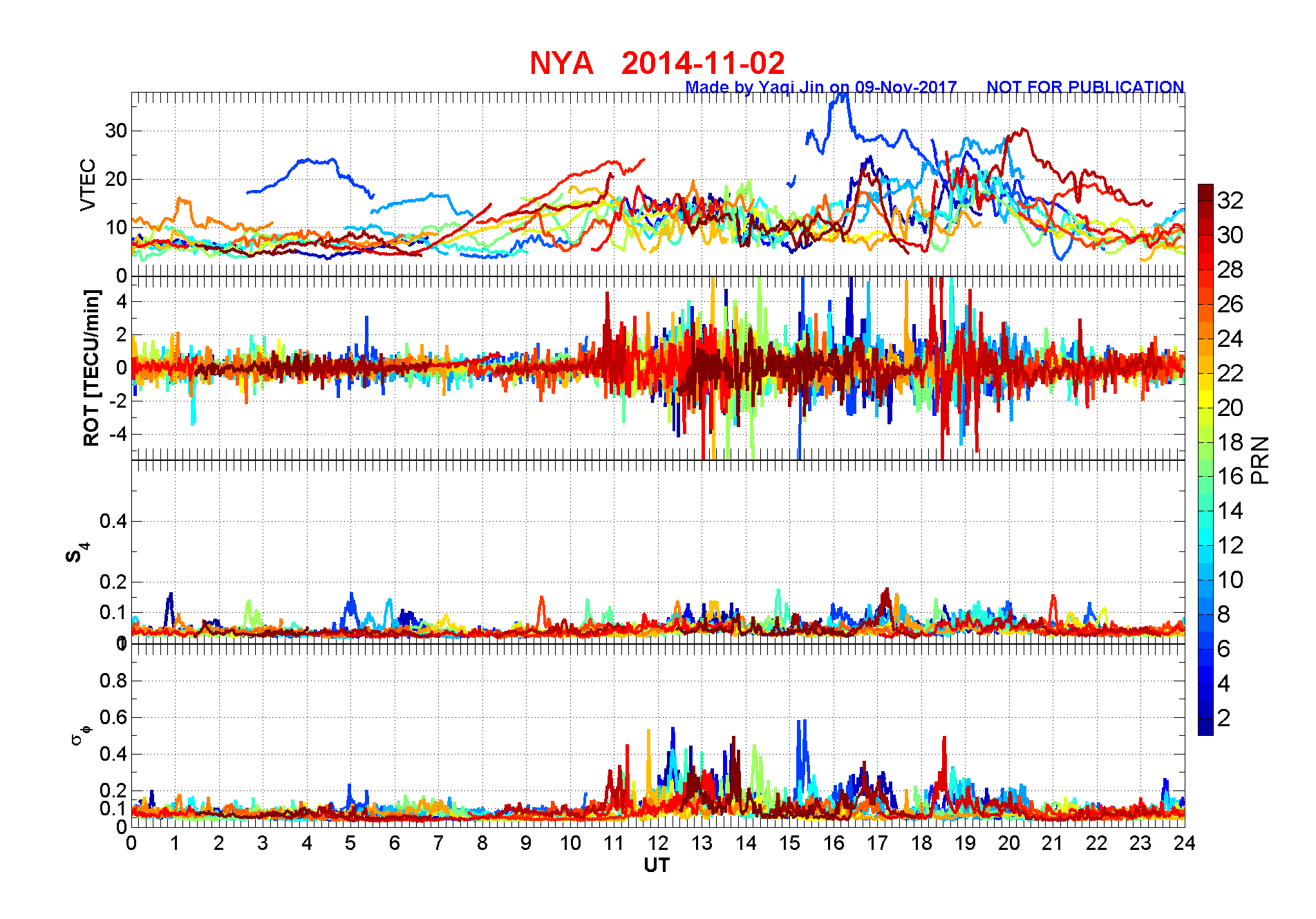Click the 'ROT [TECU/min]' axis label
This screenshot has height=919, width=1316.
(x=91, y=368)
